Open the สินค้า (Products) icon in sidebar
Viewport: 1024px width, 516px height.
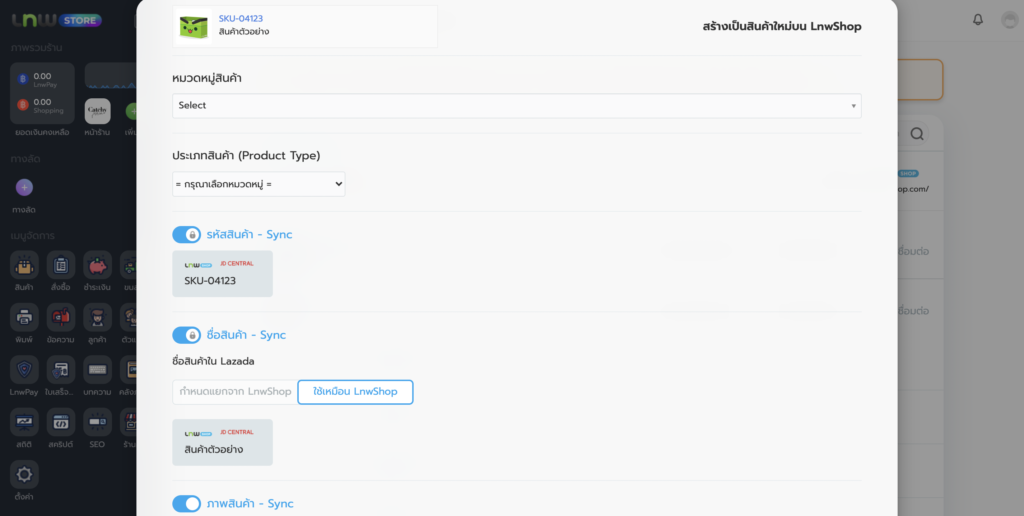click(x=24, y=265)
